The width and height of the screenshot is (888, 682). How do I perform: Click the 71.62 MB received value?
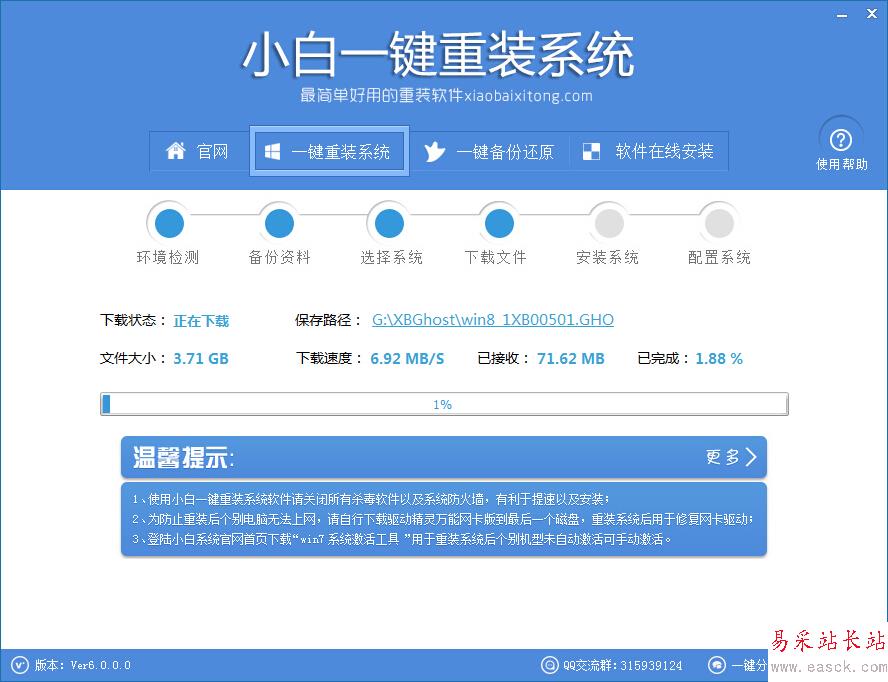click(571, 359)
